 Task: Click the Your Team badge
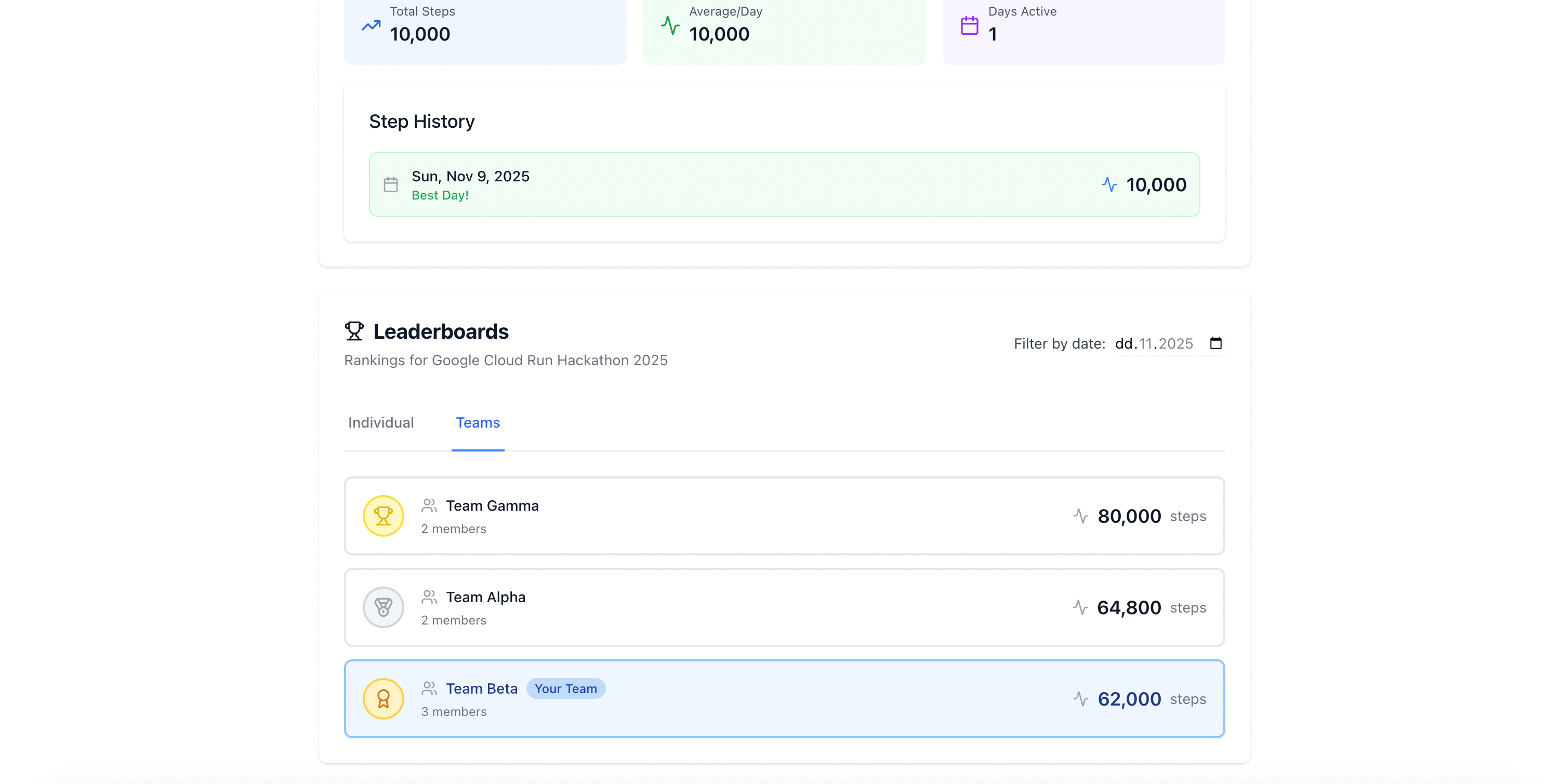click(565, 688)
